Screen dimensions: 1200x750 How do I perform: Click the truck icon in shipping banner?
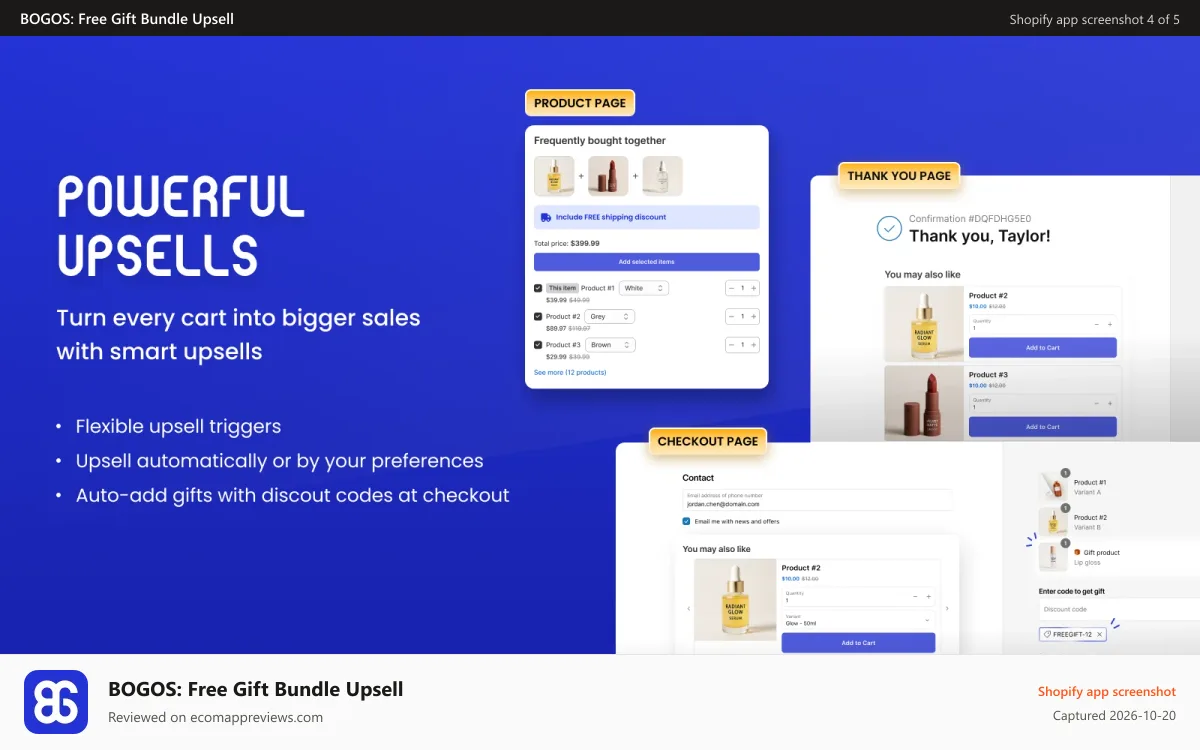click(545, 217)
